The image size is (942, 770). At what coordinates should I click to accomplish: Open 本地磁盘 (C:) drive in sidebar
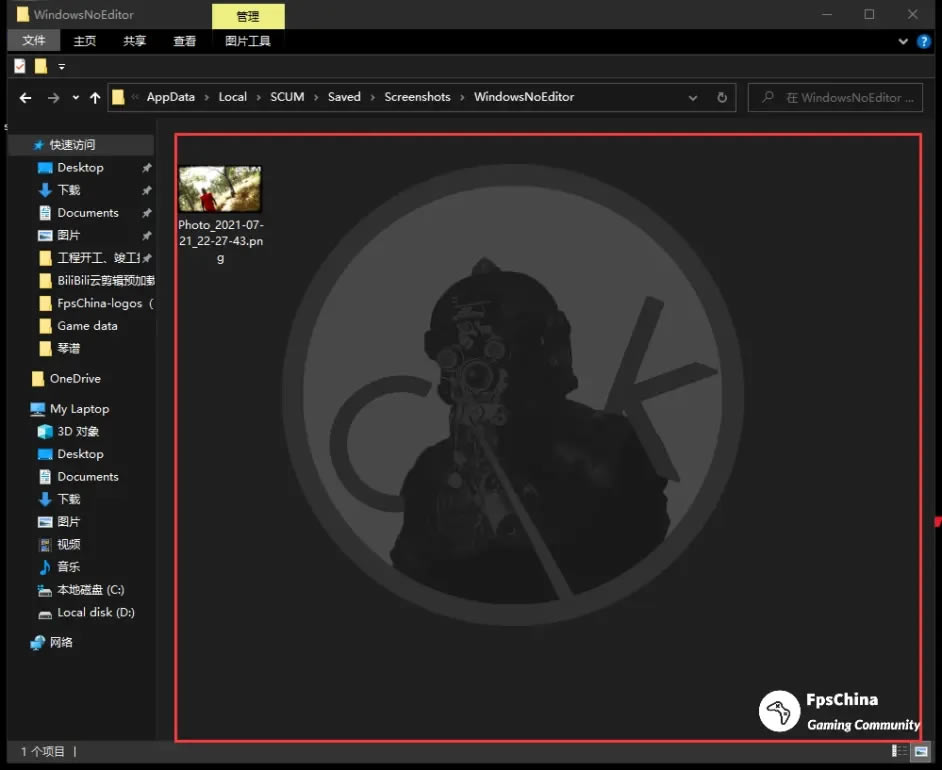point(90,590)
